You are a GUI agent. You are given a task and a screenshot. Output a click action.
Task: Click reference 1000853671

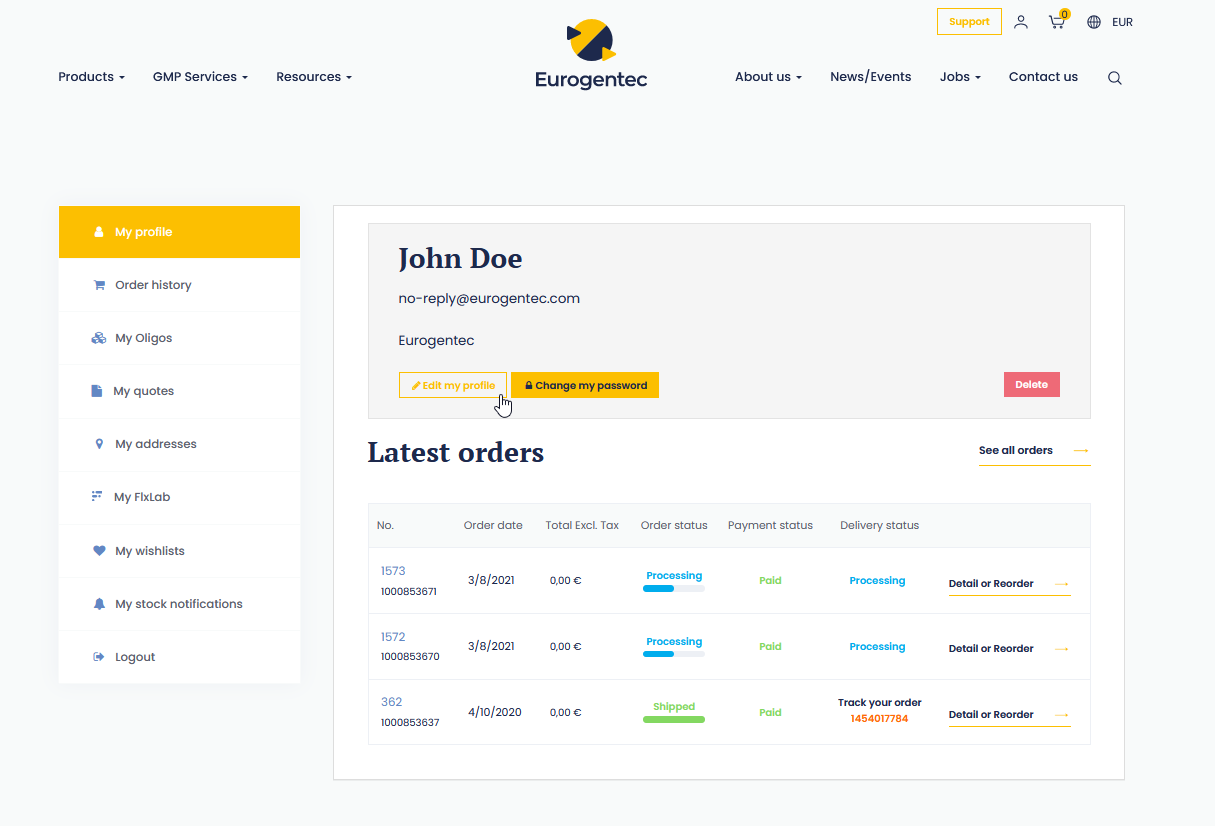pos(409,592)
